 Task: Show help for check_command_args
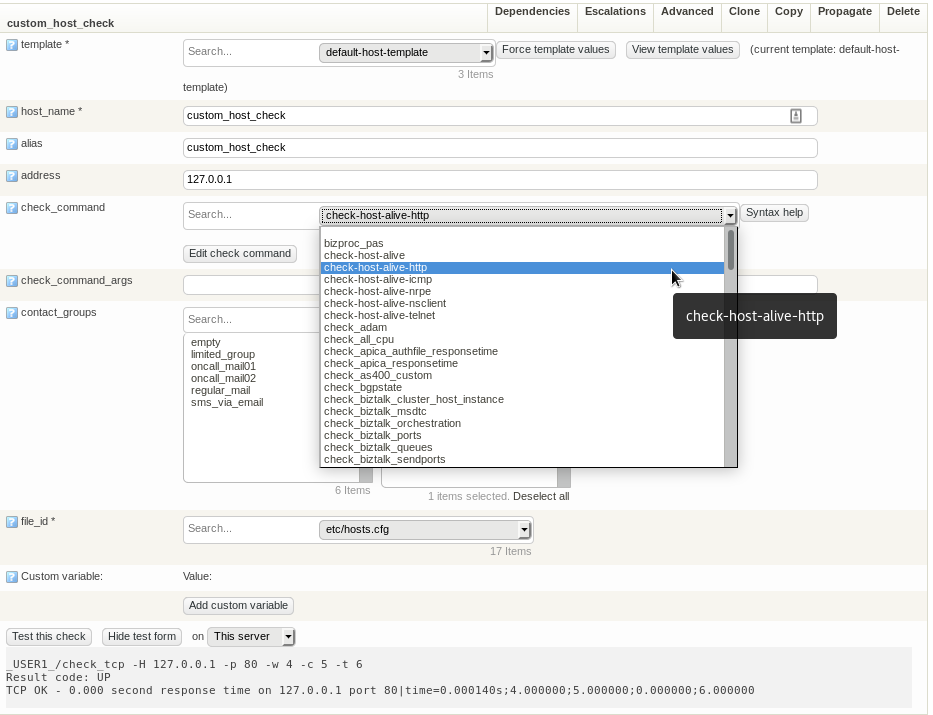12,281
